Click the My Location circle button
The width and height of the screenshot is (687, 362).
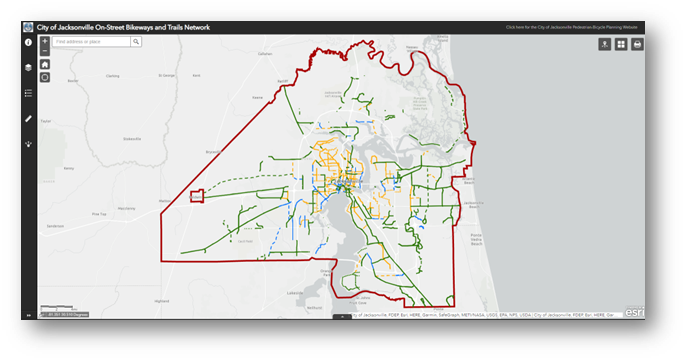[45, 78]
